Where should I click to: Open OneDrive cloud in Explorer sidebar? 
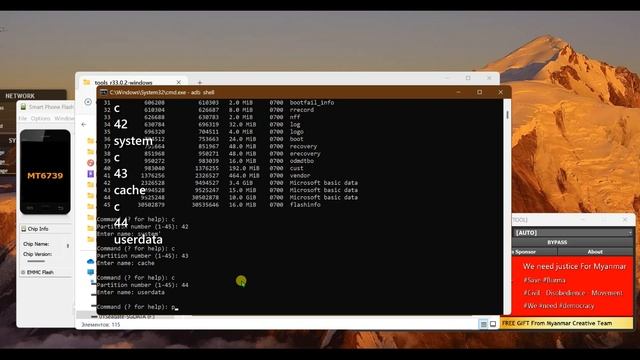(x=91, y=261)
